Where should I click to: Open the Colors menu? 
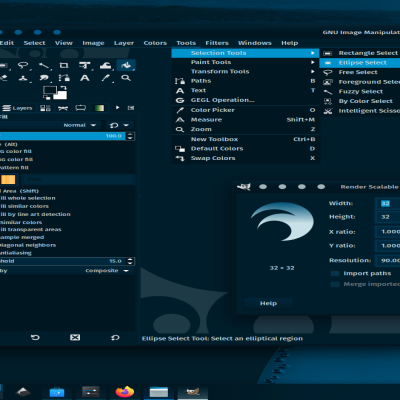coord(155,43)
